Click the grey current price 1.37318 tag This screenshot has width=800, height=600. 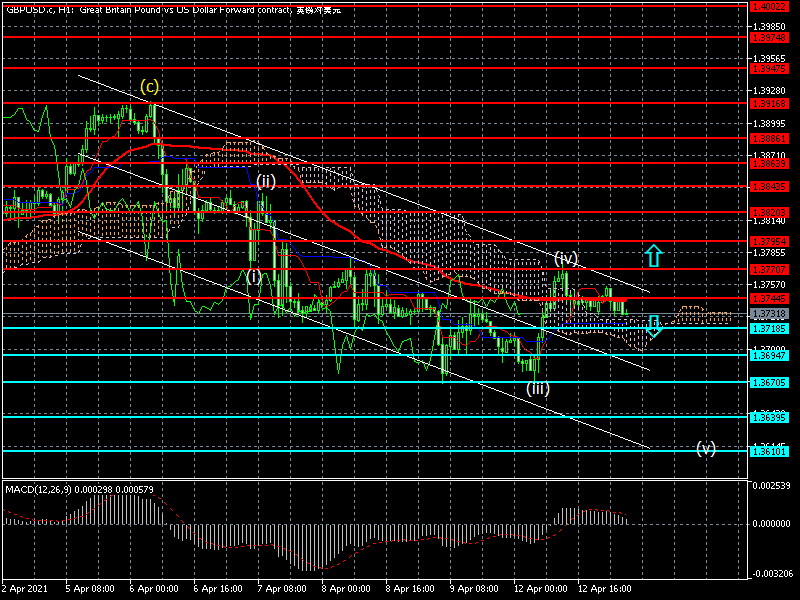click(769, 314)
